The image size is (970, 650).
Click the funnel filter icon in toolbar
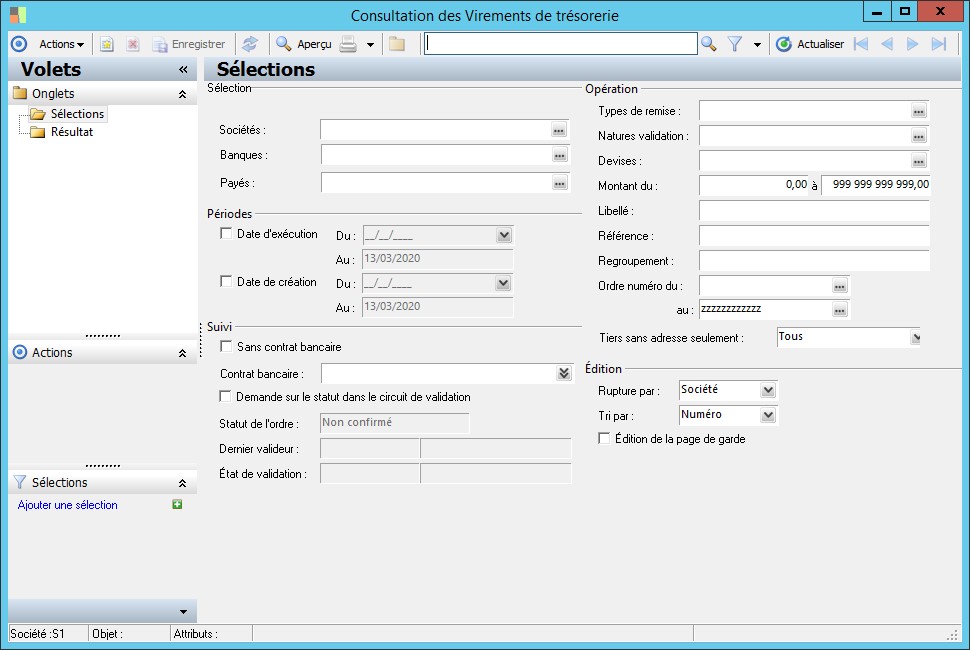734,44
